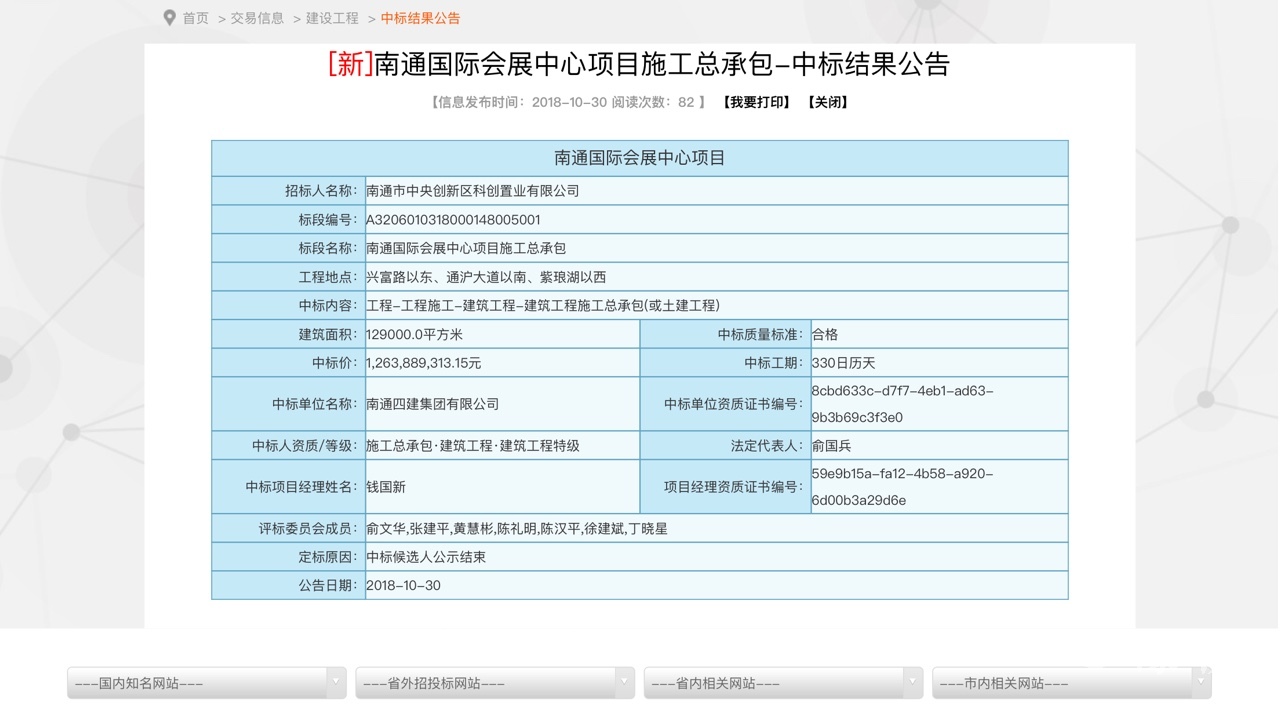Click the 标段编号 value A3206010318000148005001
The width and height of the screenshot is (1280, 720).
coord(453,220)
